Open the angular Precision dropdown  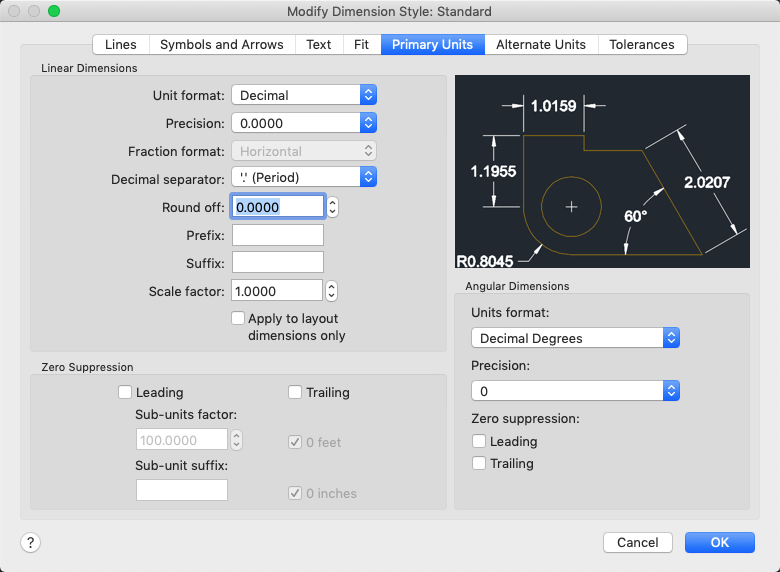pos(575,390)
